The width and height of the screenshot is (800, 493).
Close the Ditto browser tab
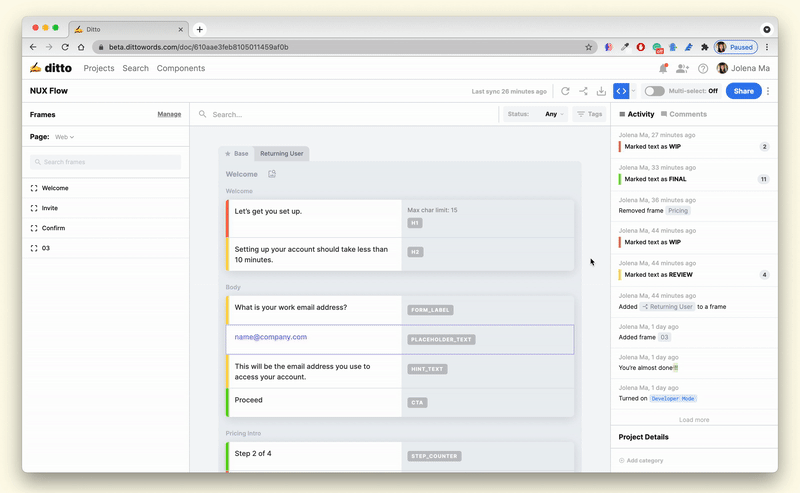[x=180, y=30]
